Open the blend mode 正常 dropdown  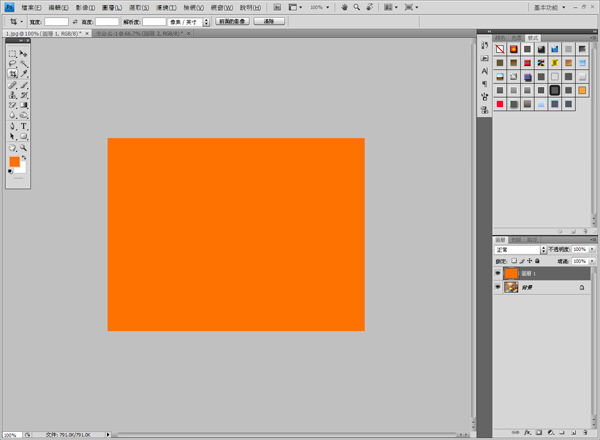[518, 249]
